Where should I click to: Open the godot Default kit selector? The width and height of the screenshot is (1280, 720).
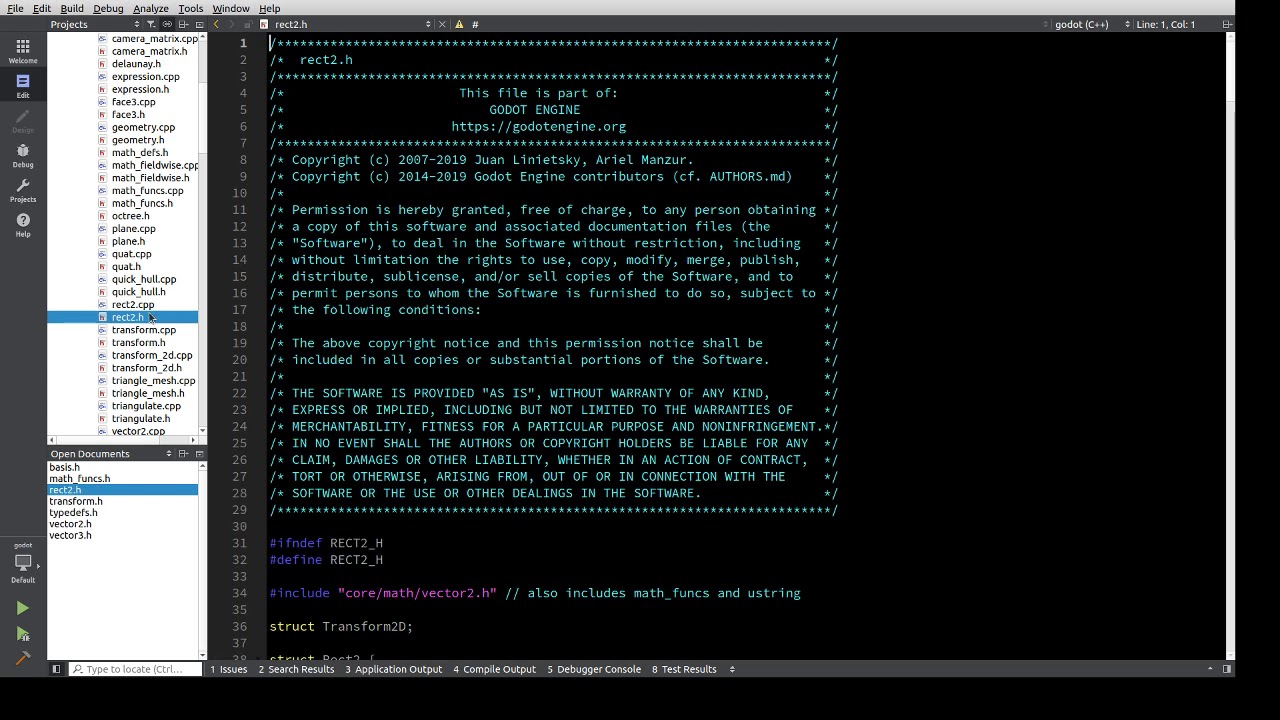[x=23, y=563]
